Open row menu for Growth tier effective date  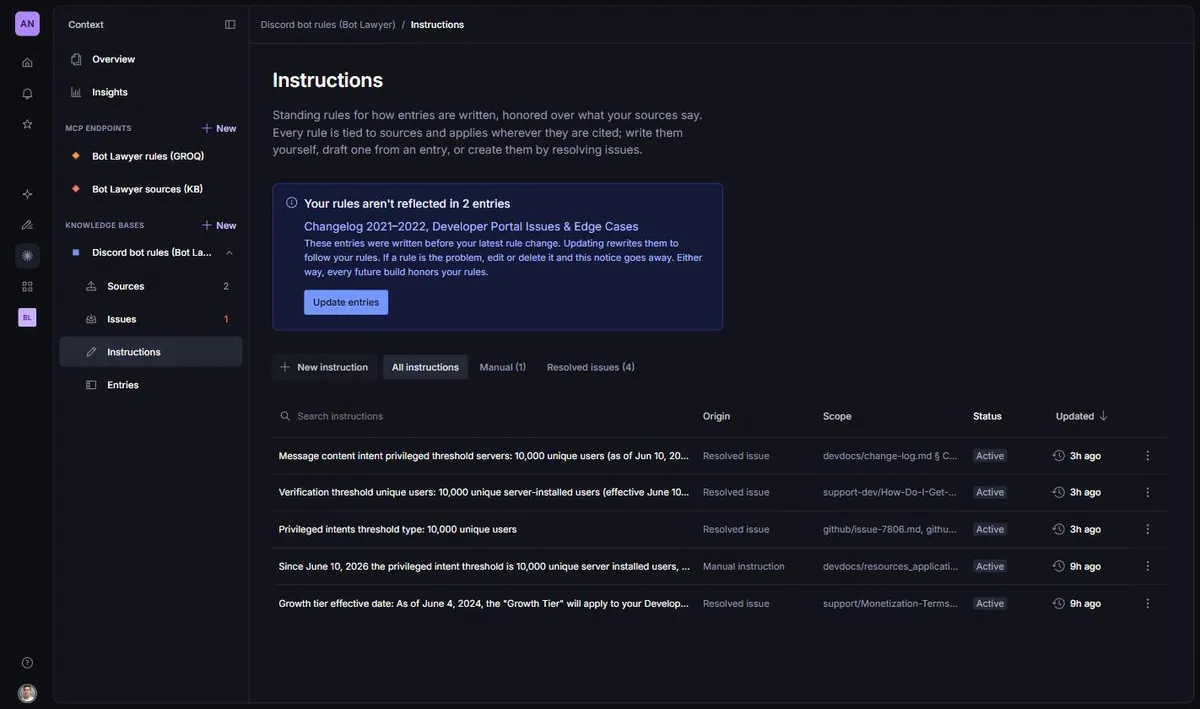1147,603
